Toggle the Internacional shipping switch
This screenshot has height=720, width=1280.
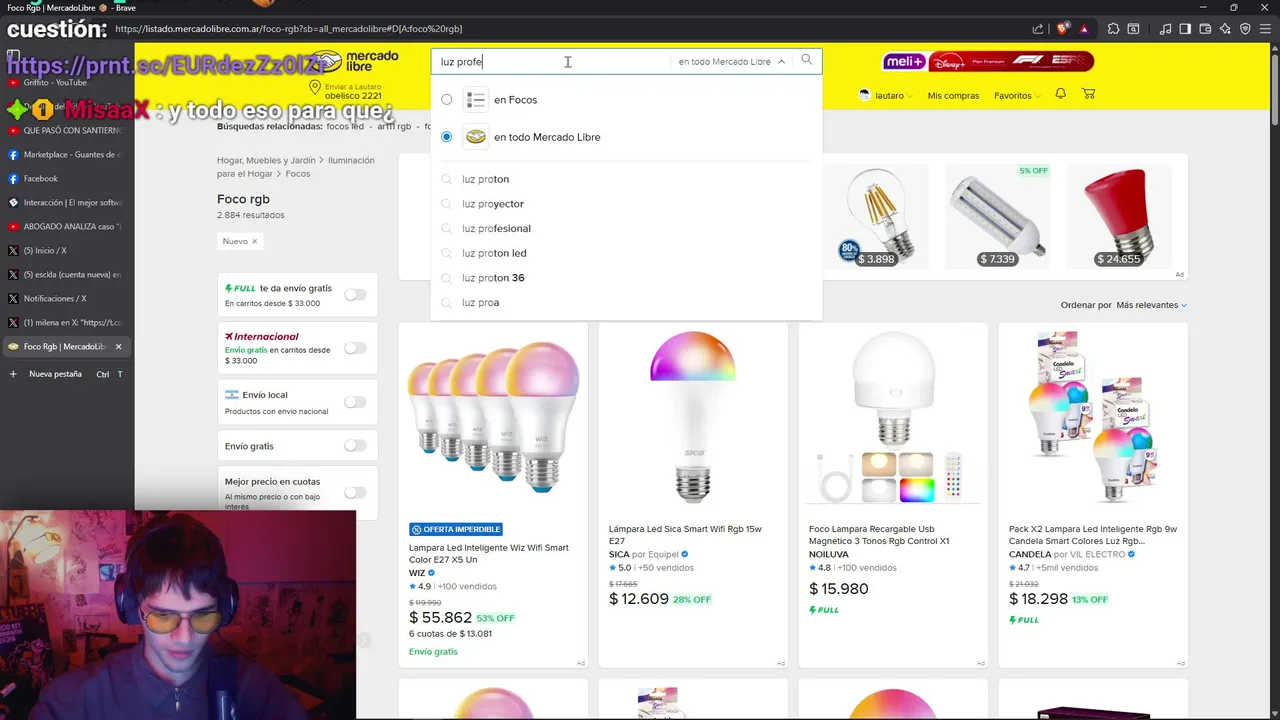[355, 348]
